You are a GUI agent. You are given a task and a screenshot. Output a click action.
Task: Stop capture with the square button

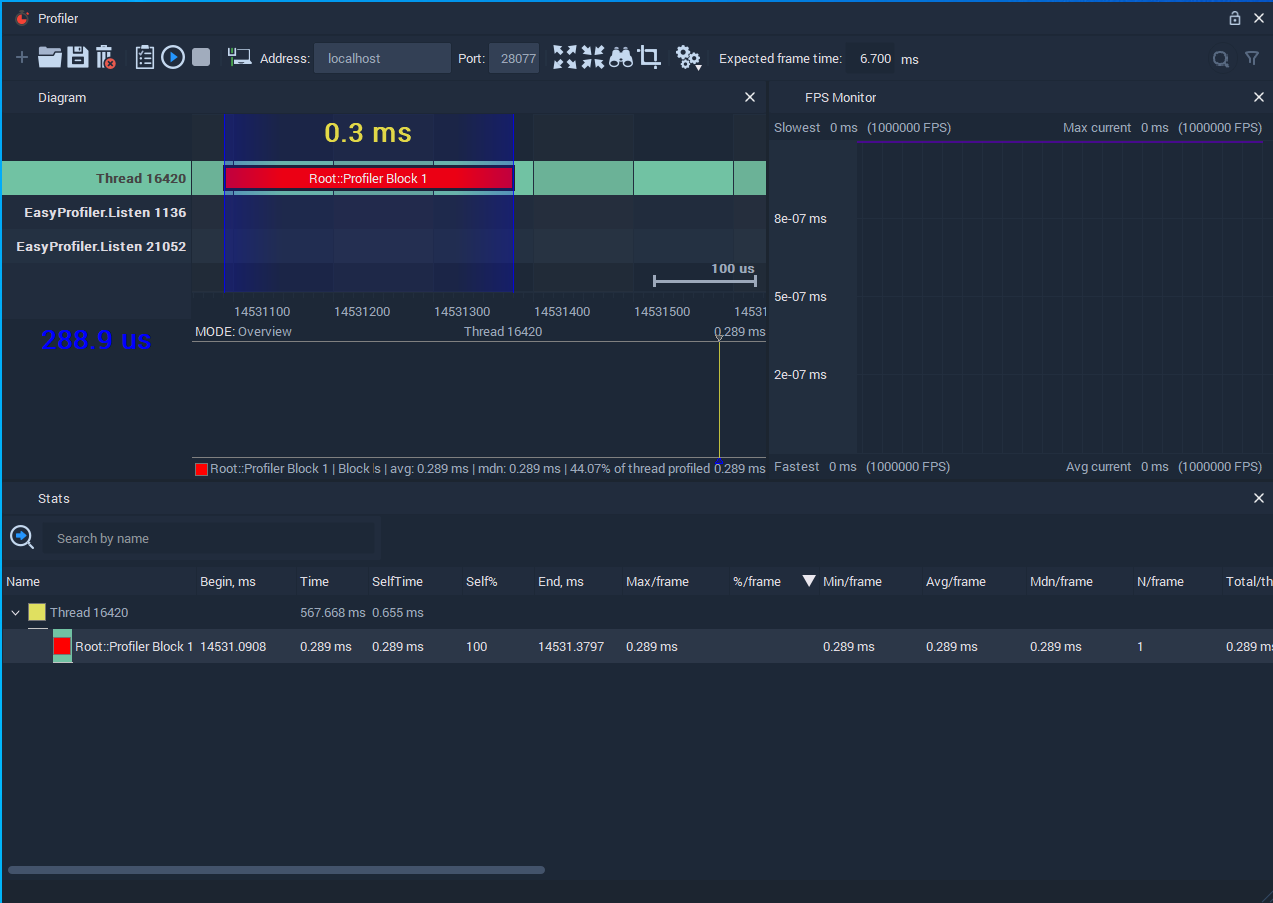[201, 58]
